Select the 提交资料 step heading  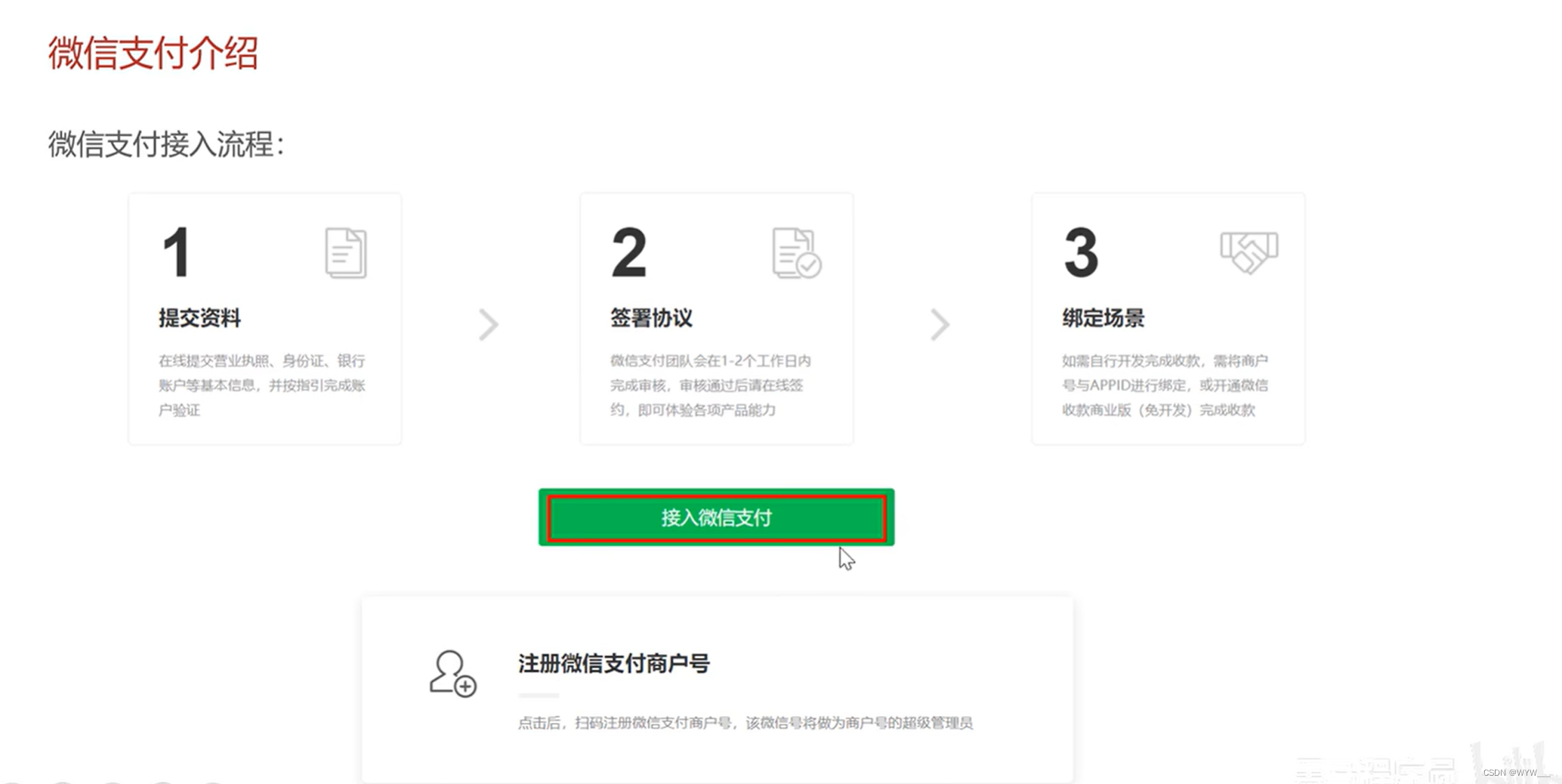click(199, 318)
